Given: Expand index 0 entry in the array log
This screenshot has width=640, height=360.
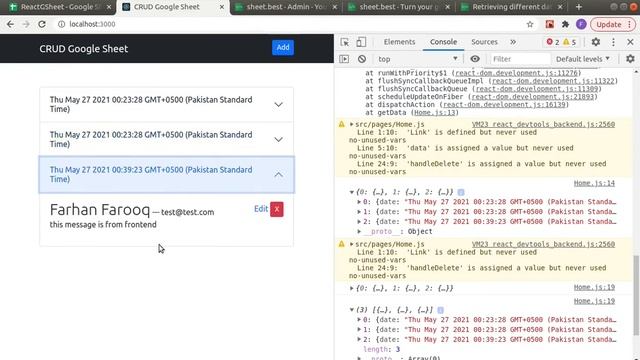Looking at the screenshot, I should [x=359, y=320].
